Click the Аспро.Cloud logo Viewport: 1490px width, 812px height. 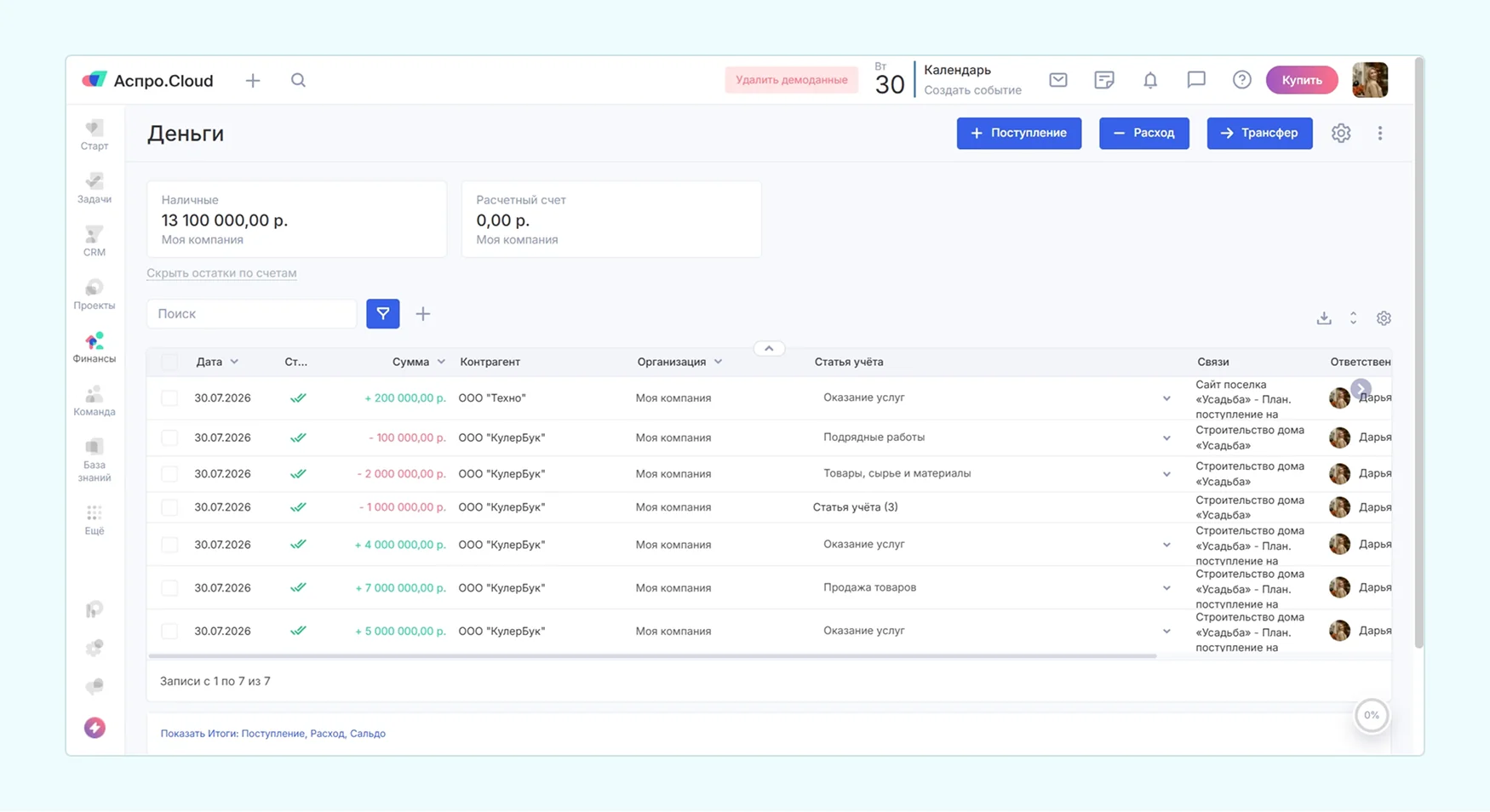tap(147, 80)
